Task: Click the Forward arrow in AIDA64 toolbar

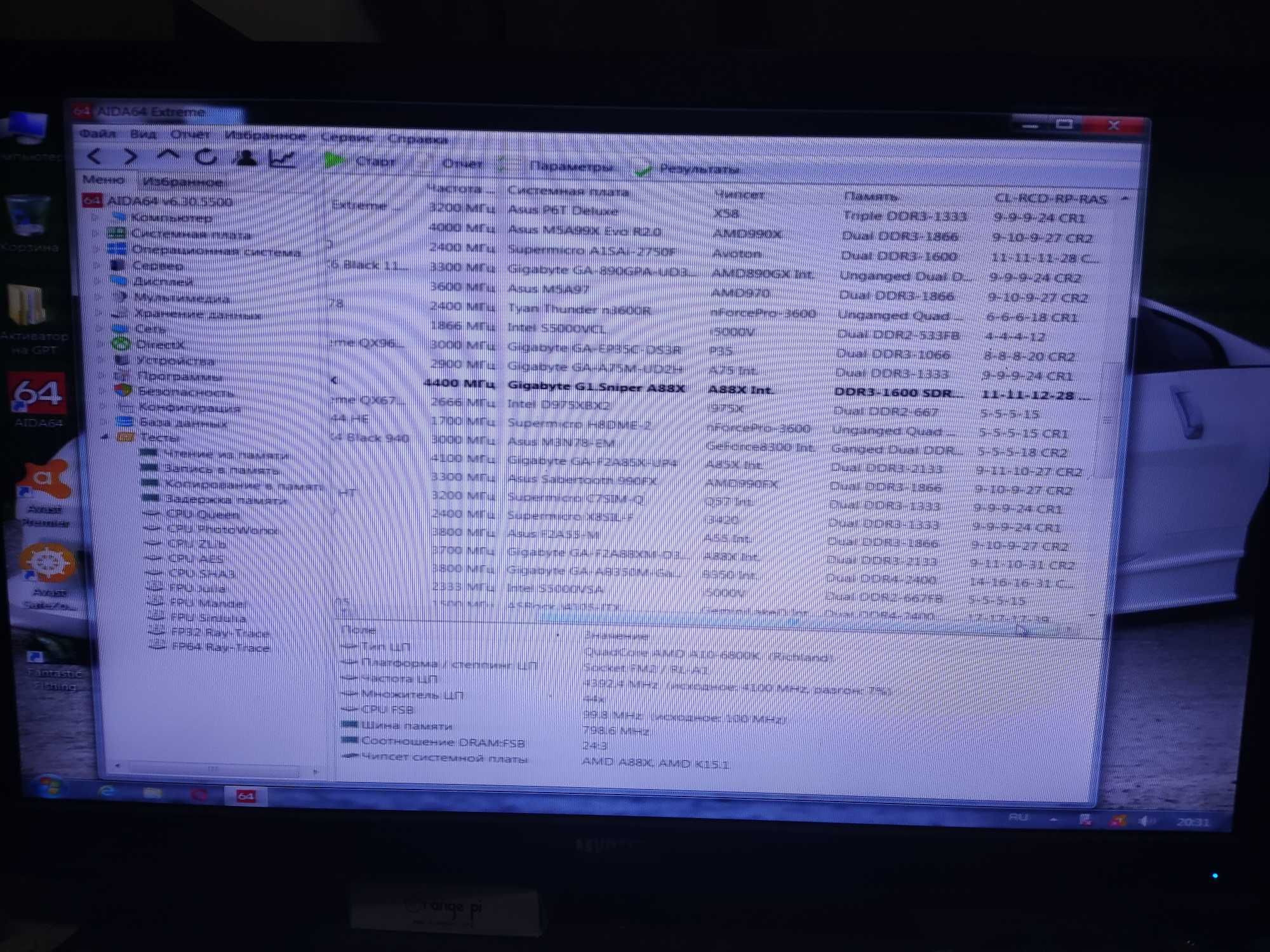Action: (x=130, y=157)
